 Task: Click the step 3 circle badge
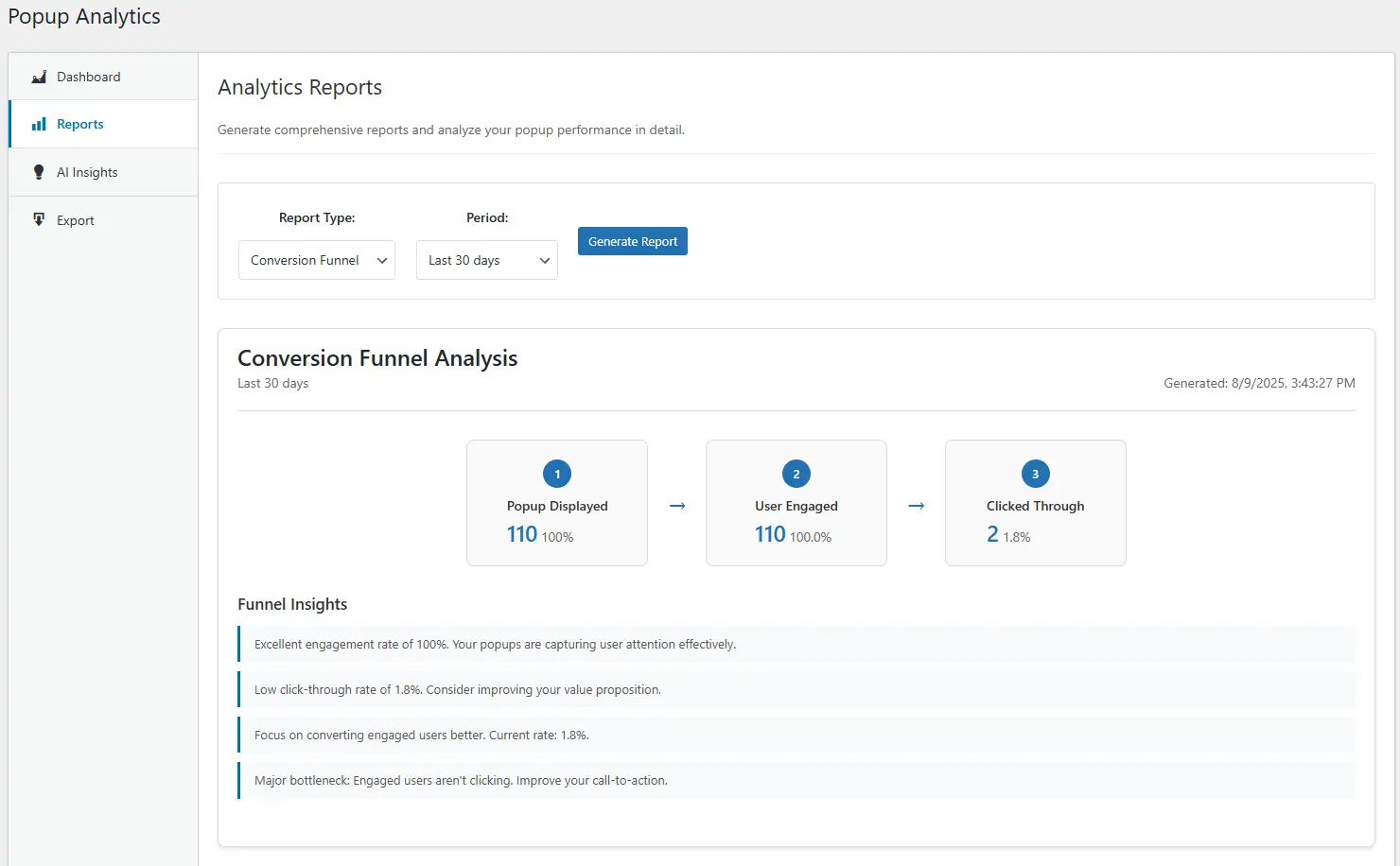coord(1035,474)
